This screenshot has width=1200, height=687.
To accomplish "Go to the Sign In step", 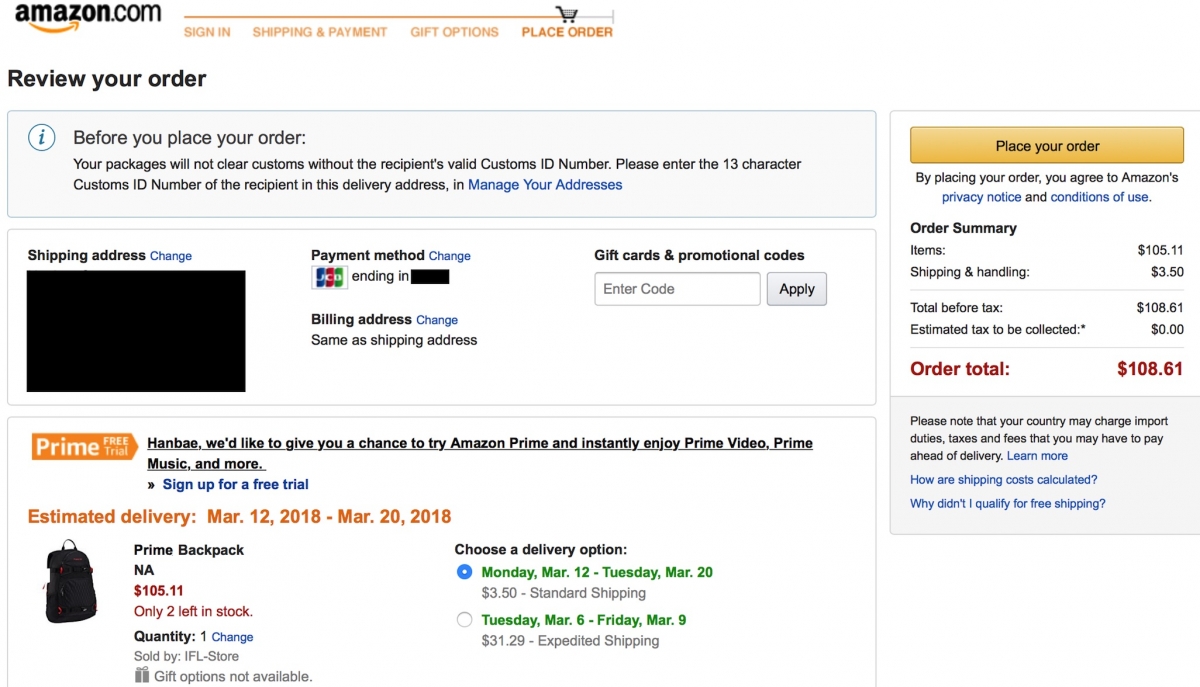I will pos(207,32).
